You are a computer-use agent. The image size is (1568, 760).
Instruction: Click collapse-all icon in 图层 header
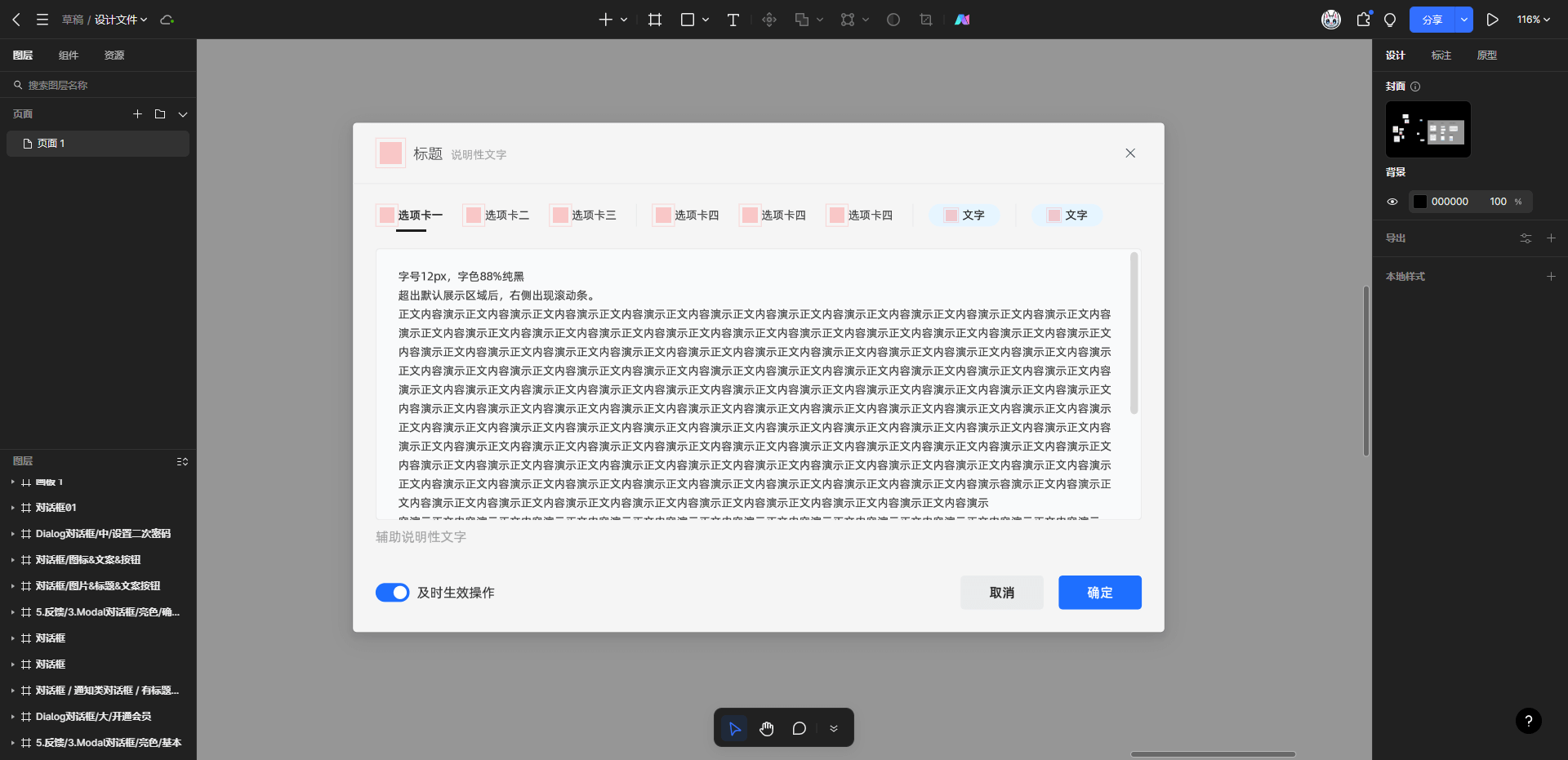182,461
